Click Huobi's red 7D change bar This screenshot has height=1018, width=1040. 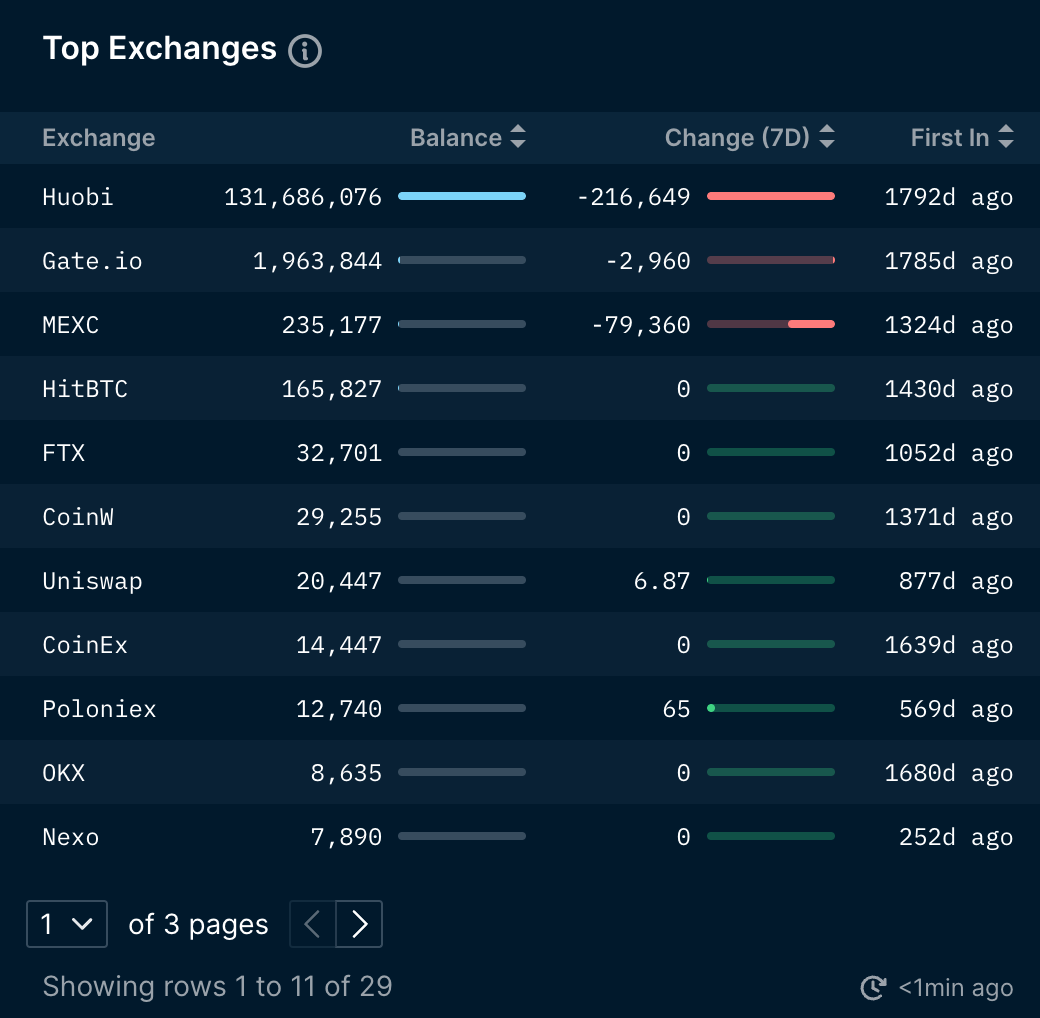[771, 196]
